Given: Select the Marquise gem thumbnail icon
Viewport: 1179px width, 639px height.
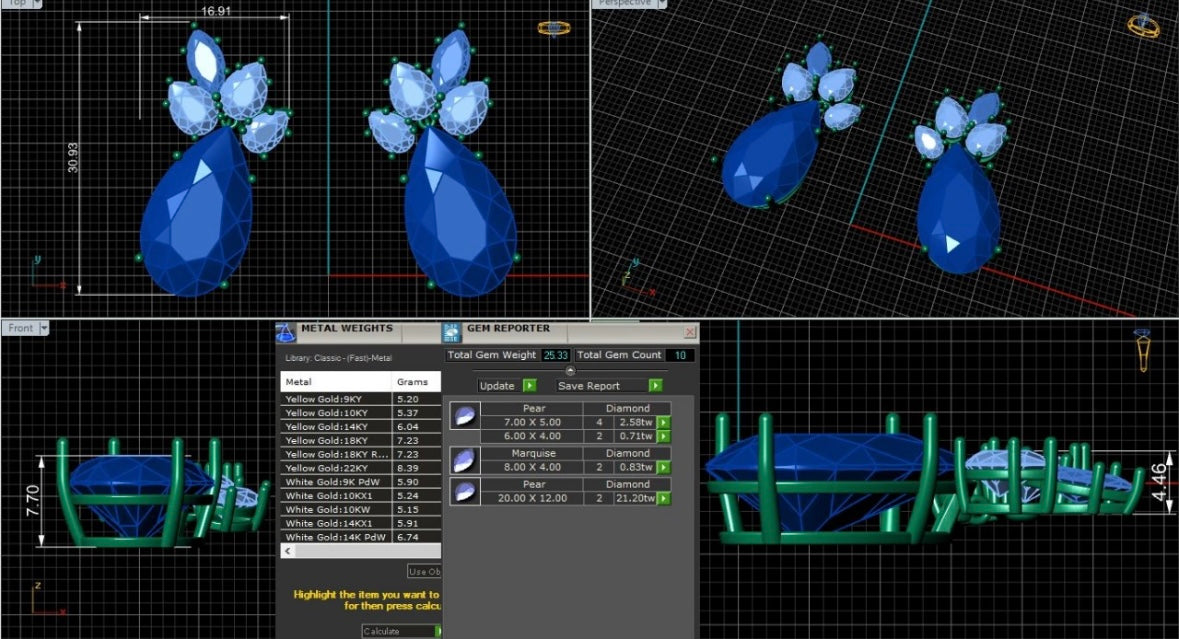Looking at the screenshot, I should (x=464, y=460).
